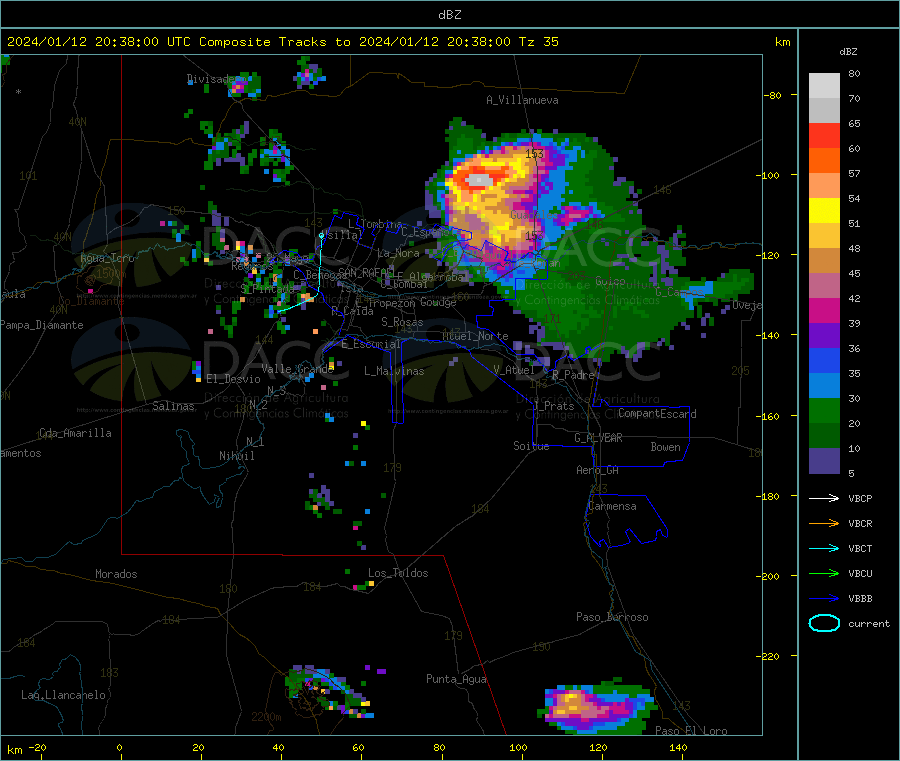This screenshot has width=900, height=761.
Task: Click the cyan VBCT arrow legend icon
Action: 824,548
